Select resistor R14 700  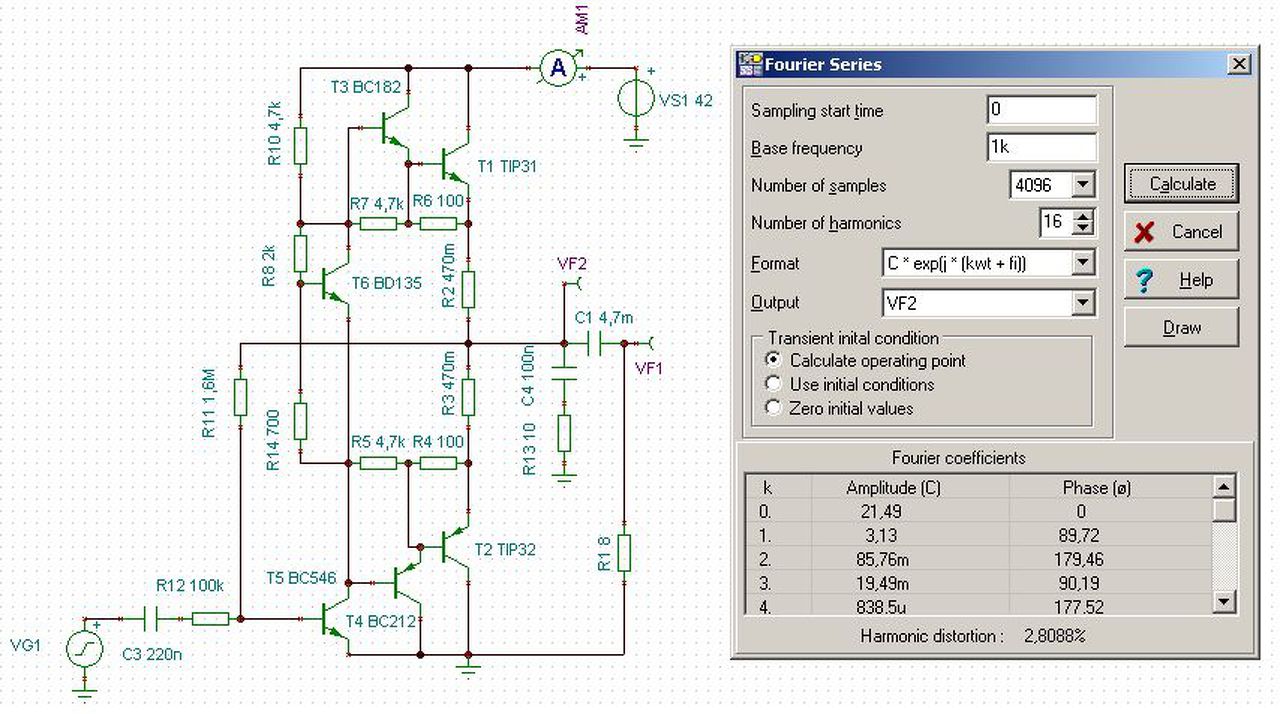(300, 420)
